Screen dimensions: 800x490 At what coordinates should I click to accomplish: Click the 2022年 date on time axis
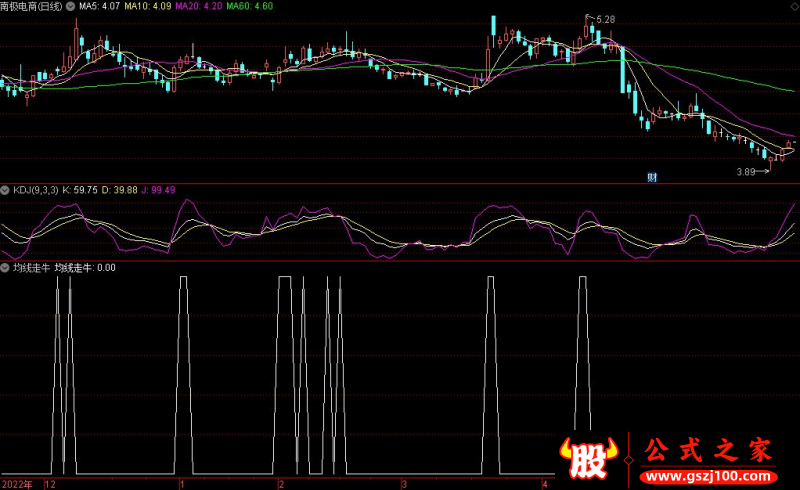pos(16,483)
